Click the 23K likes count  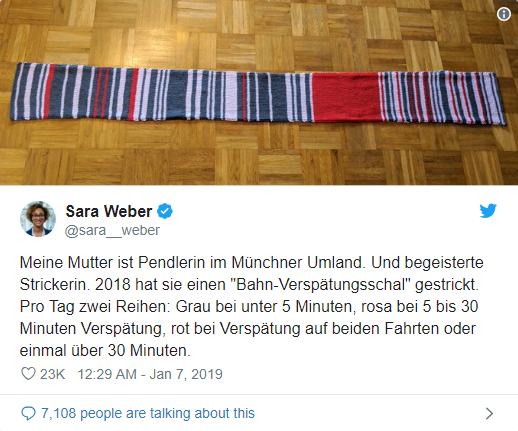tap(52, 374)
